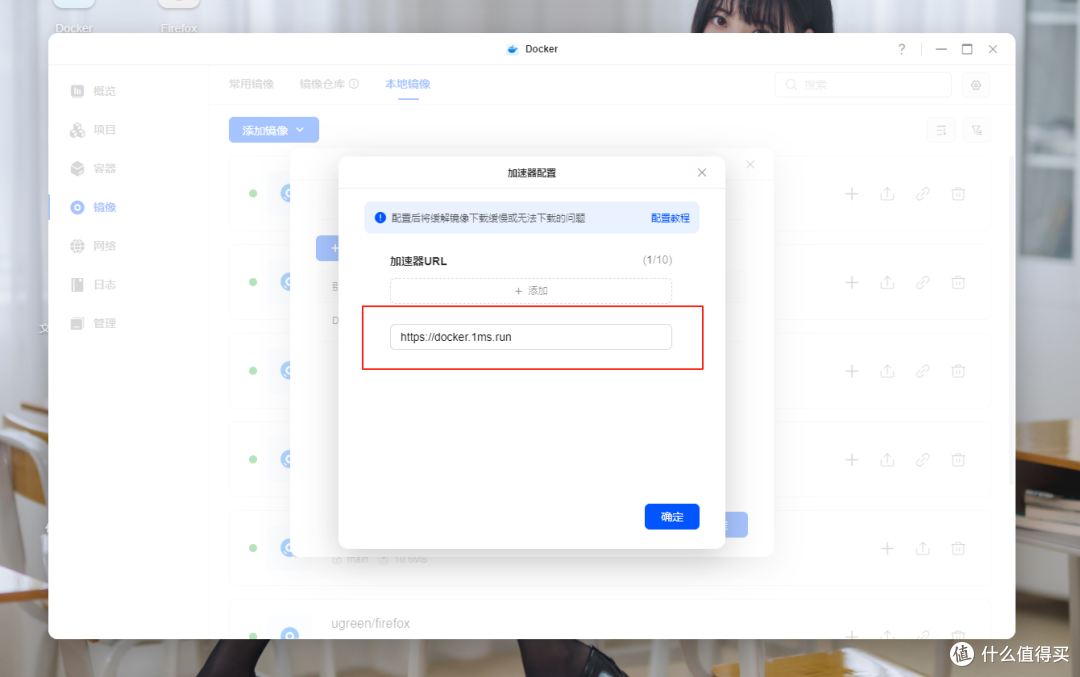This screenshot has height=677, width=1080.
Task: Open the Docker desktop shortcut
Action: click(x=74, y=17)
